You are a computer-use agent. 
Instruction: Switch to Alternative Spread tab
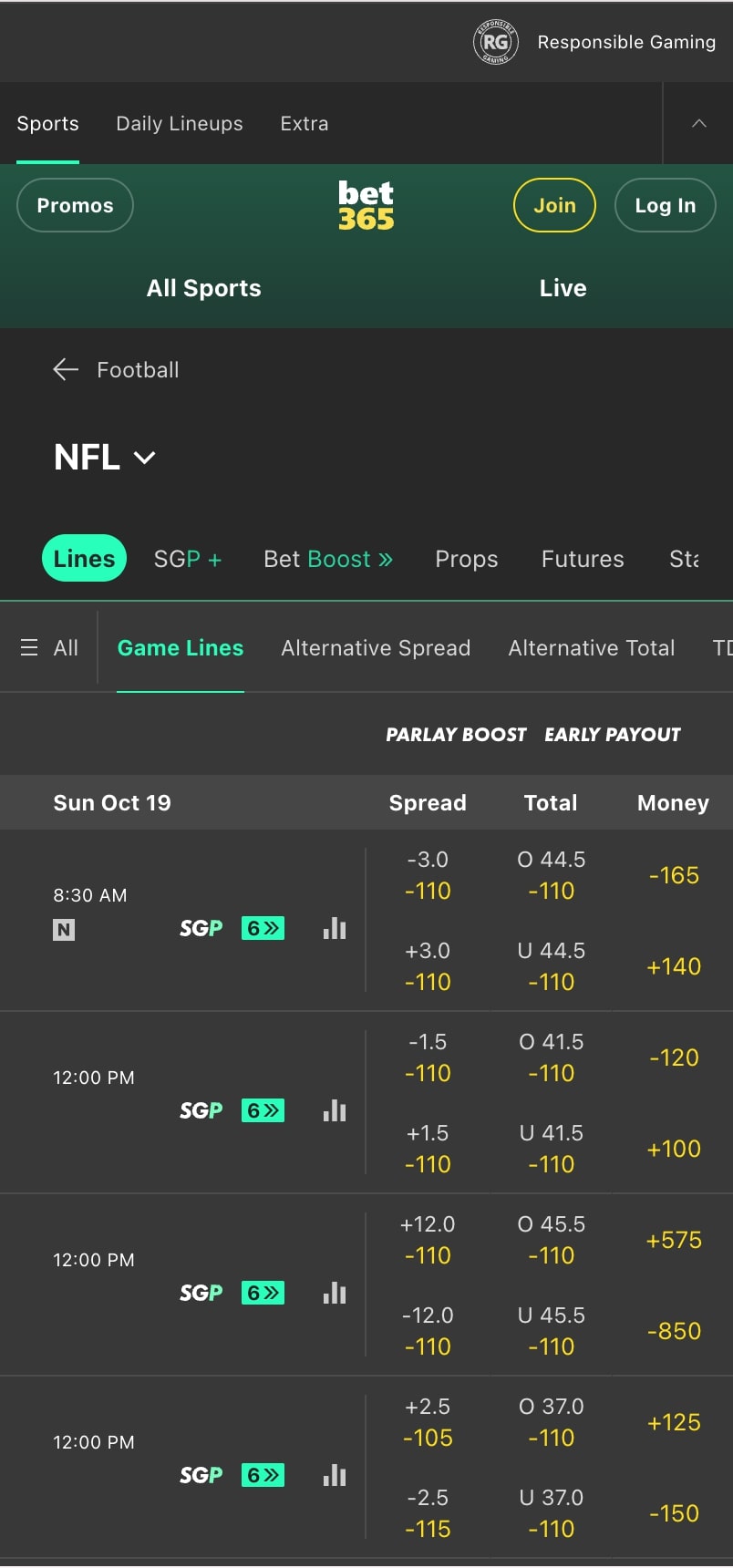(376, 647)
